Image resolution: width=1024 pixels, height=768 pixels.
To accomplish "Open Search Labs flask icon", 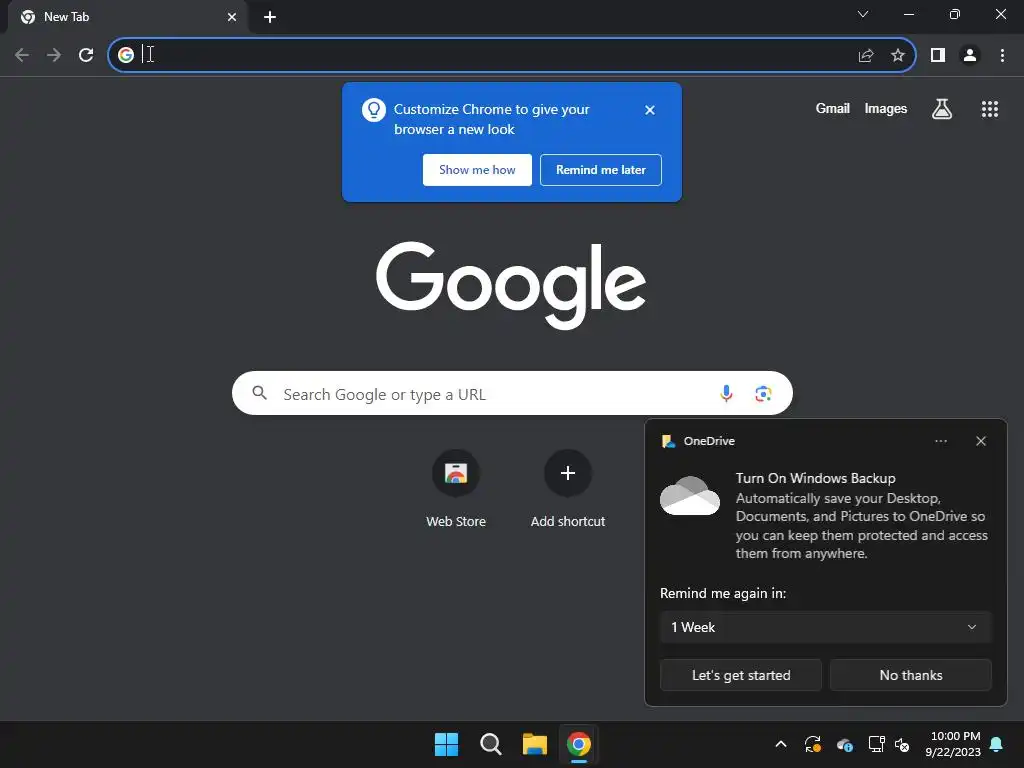I will click(x=942, y=108).
